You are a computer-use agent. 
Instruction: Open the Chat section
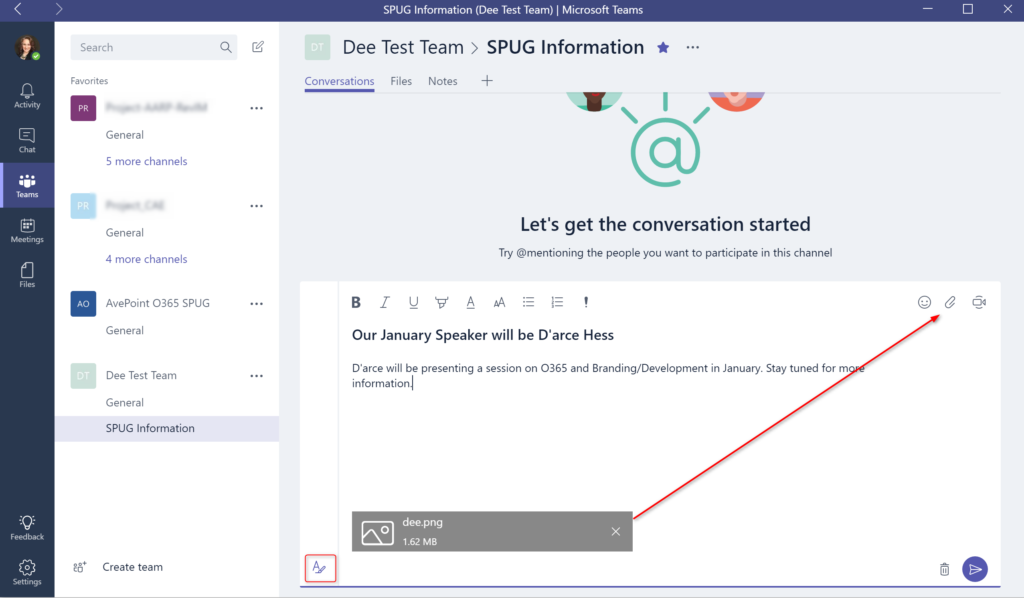(x=27, y=140)
